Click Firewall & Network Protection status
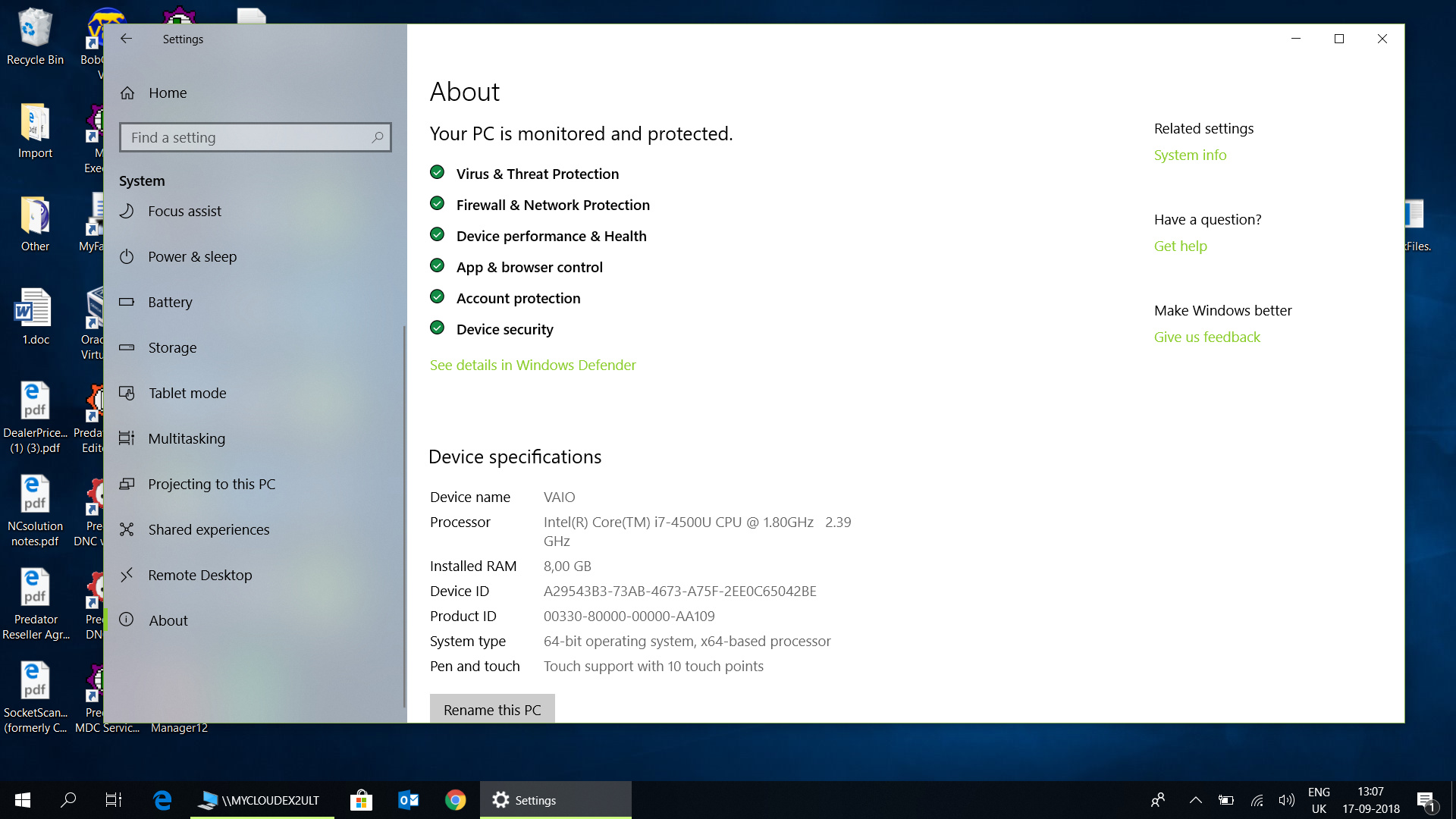Viewport: 1456px width, 819px height. [553, 205]
